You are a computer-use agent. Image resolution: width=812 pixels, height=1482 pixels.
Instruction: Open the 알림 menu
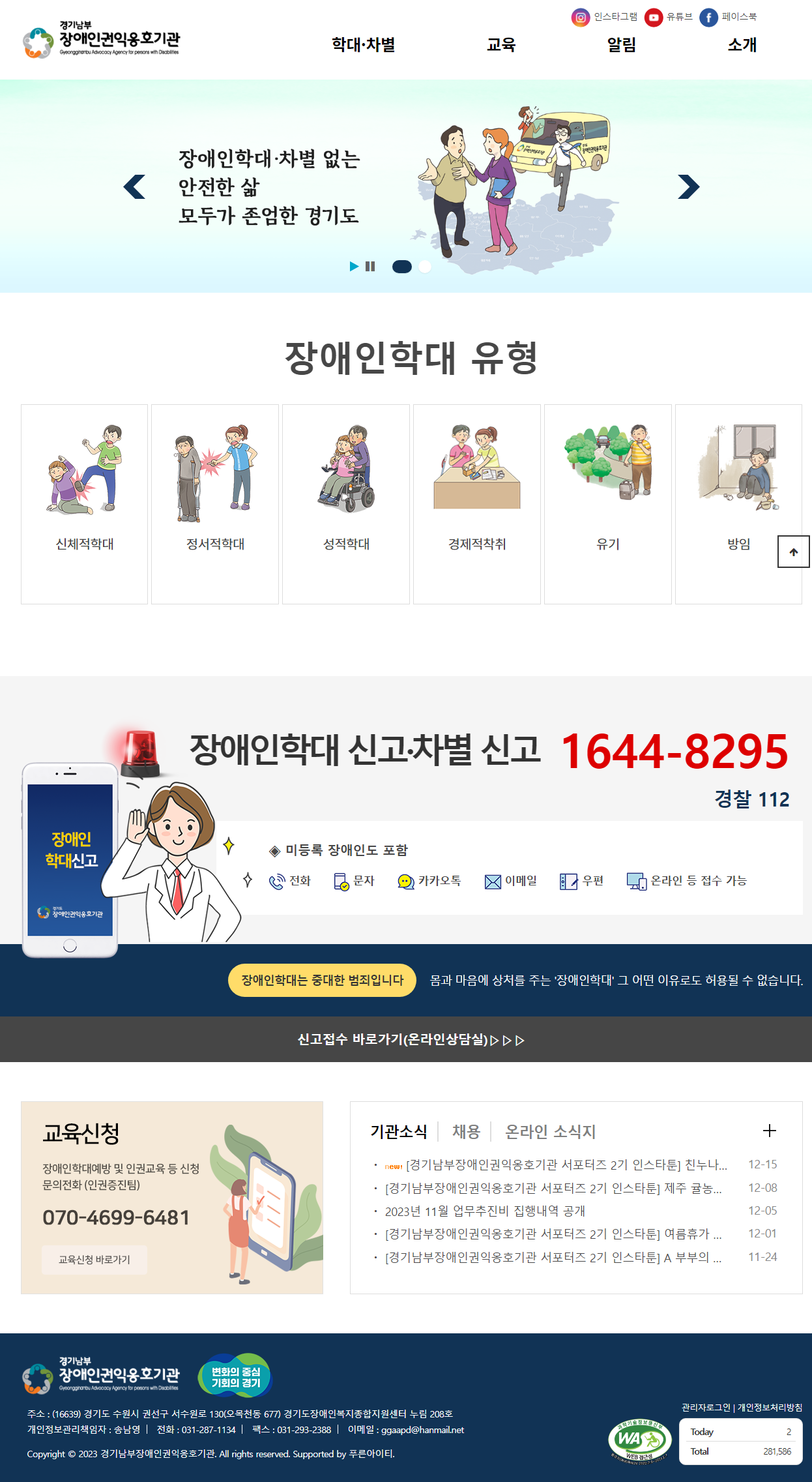[x=622, y=45]
